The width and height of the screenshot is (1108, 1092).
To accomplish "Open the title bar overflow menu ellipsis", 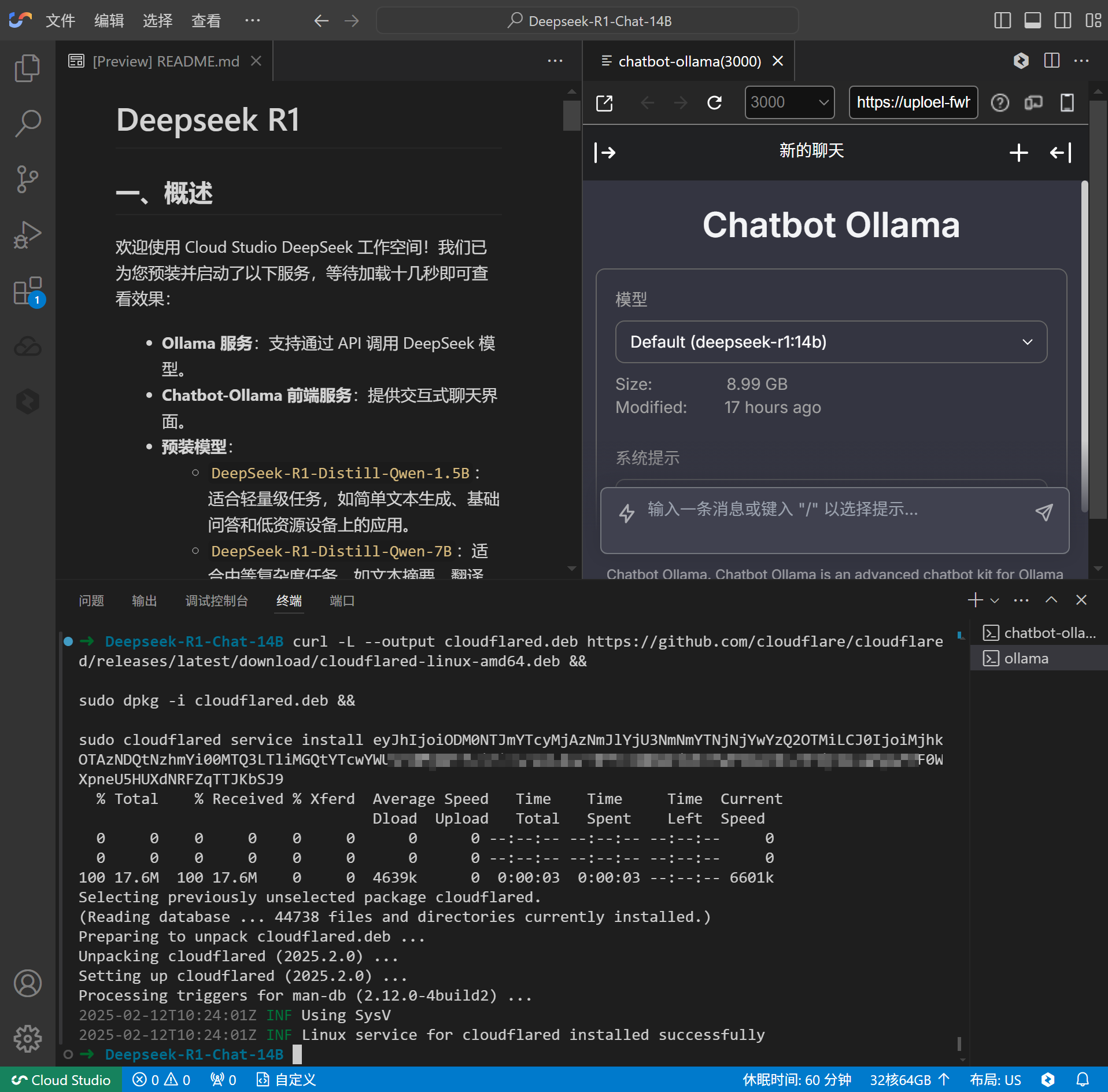I will tap(252, 21).
